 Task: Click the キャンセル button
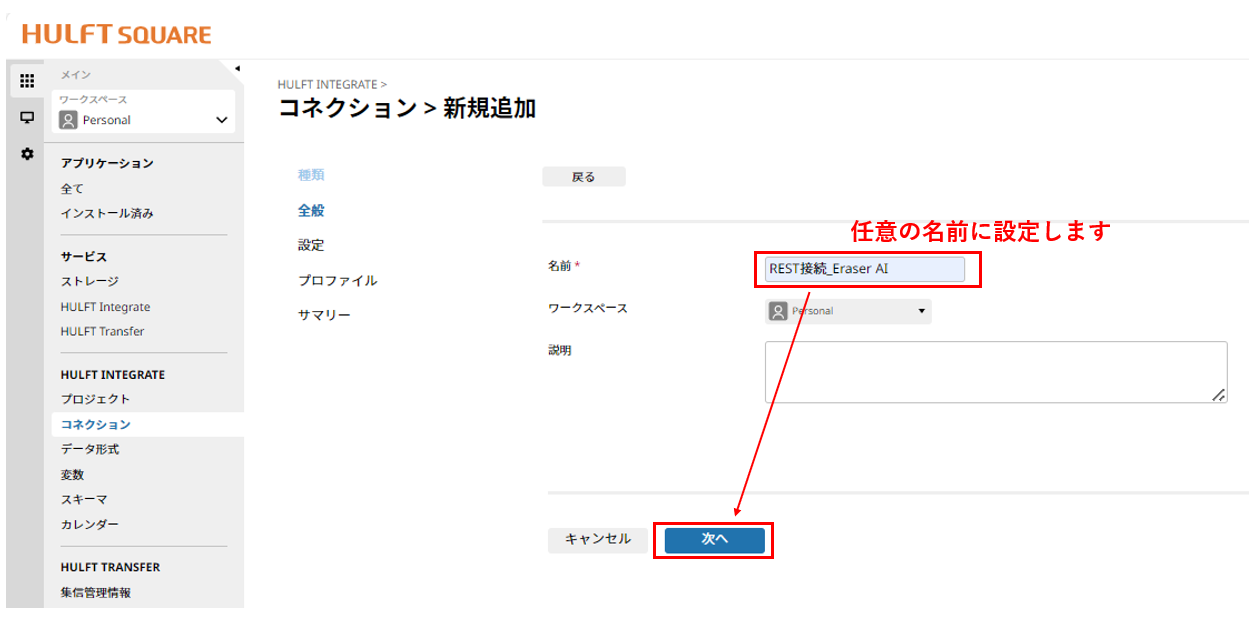[598, 540]
